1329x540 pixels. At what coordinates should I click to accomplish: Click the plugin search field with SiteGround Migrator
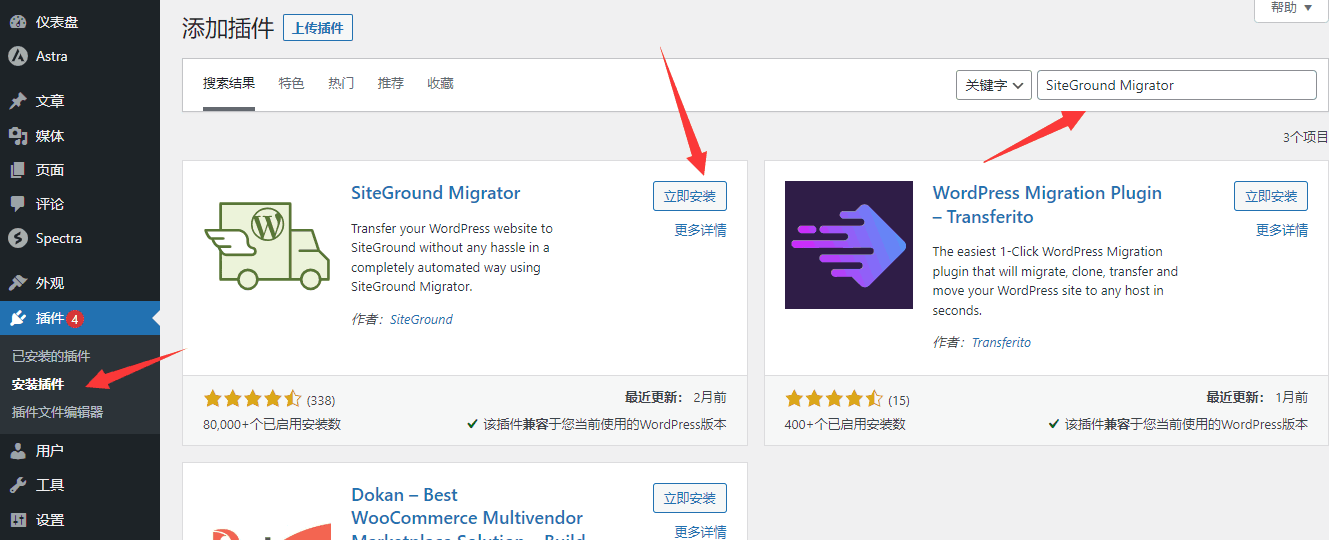[1177, 85]
